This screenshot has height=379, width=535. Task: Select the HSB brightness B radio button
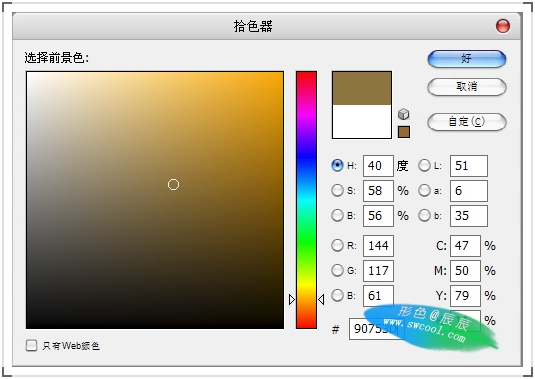tap(337, 215)
